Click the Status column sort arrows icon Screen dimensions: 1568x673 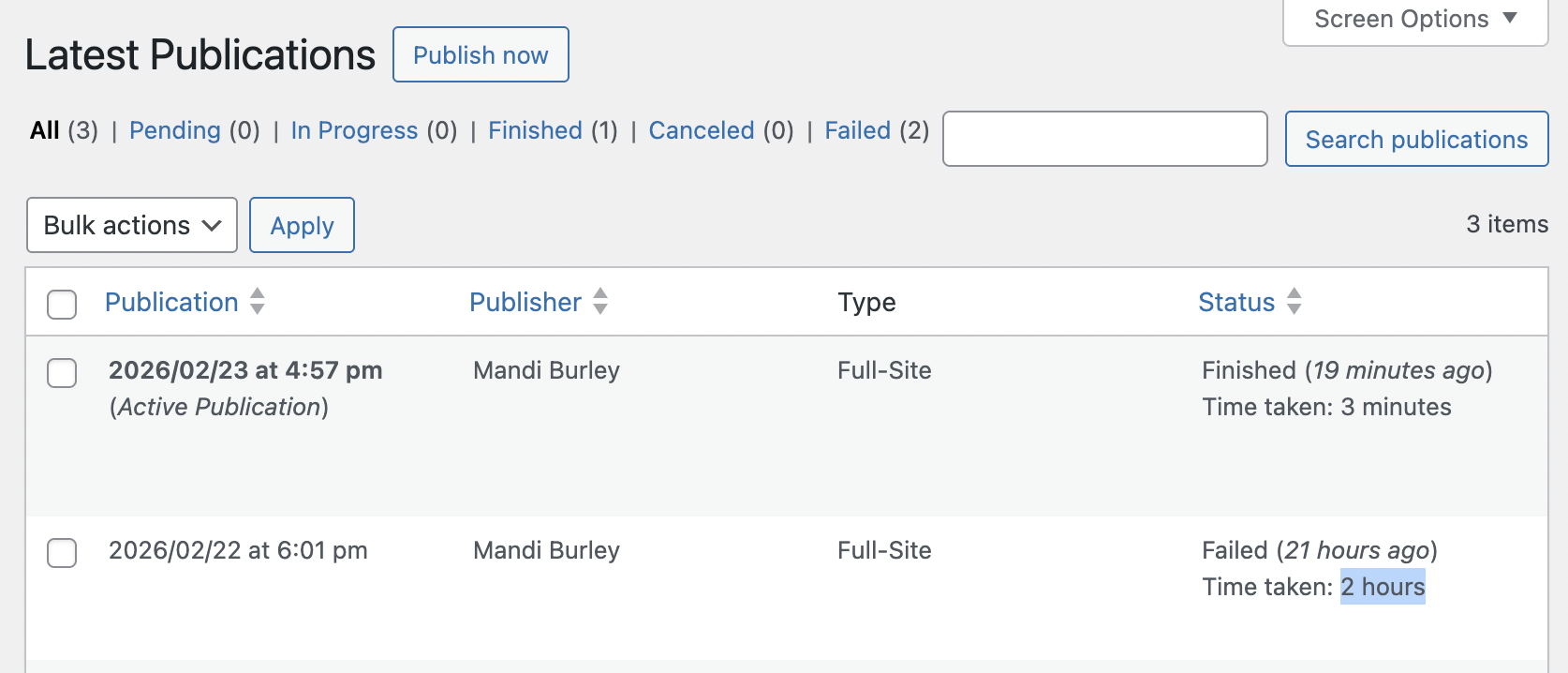point(1294,302)
